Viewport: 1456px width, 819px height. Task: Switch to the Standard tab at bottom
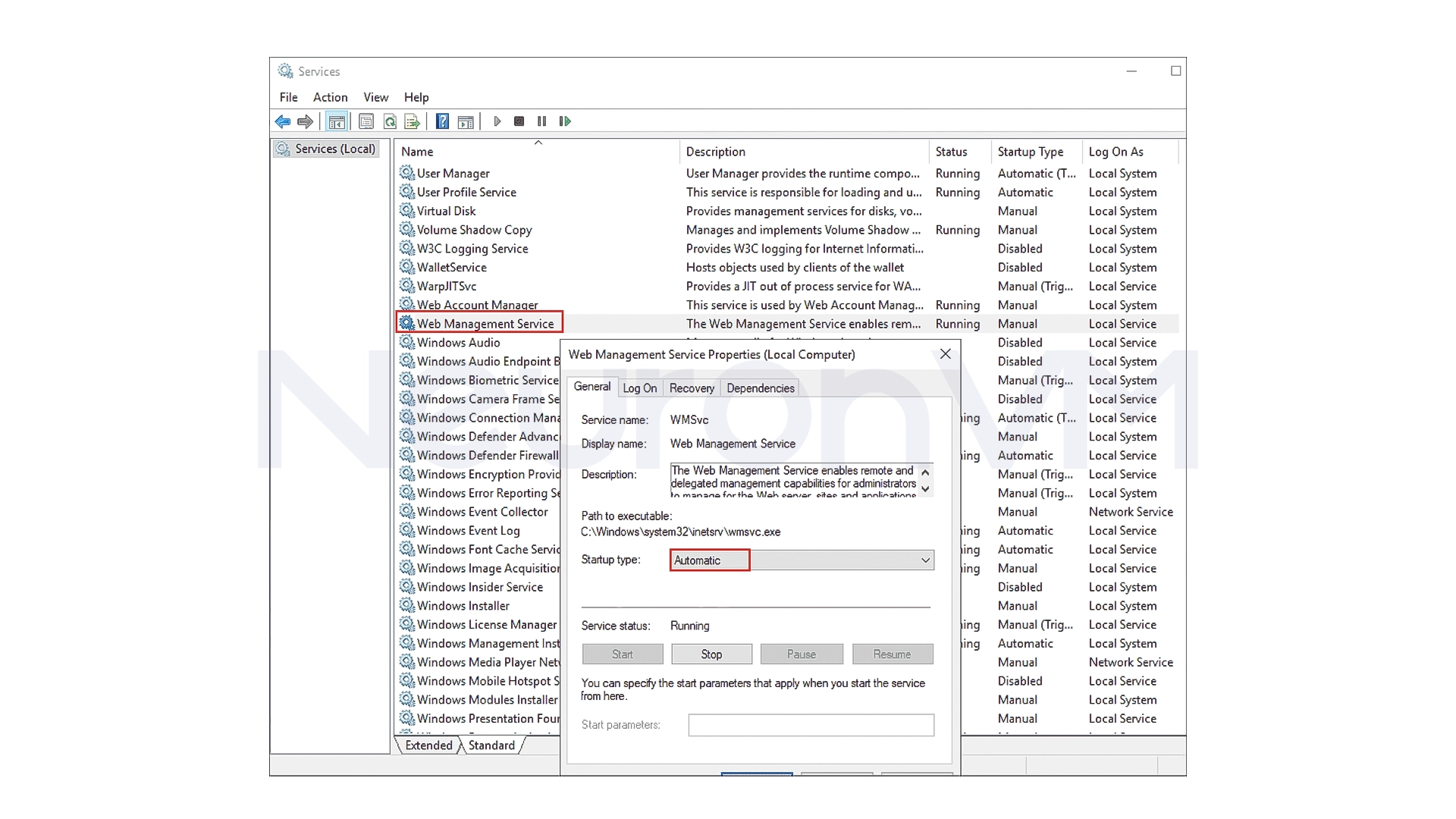tap(491, 745)
